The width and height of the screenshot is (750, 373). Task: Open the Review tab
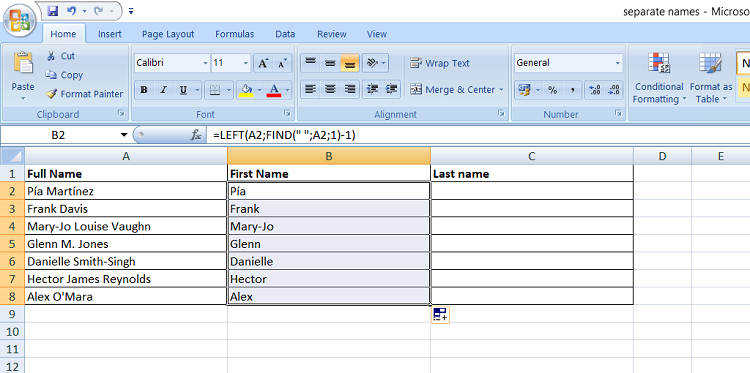pyautogui.click(x=332, y=34)
